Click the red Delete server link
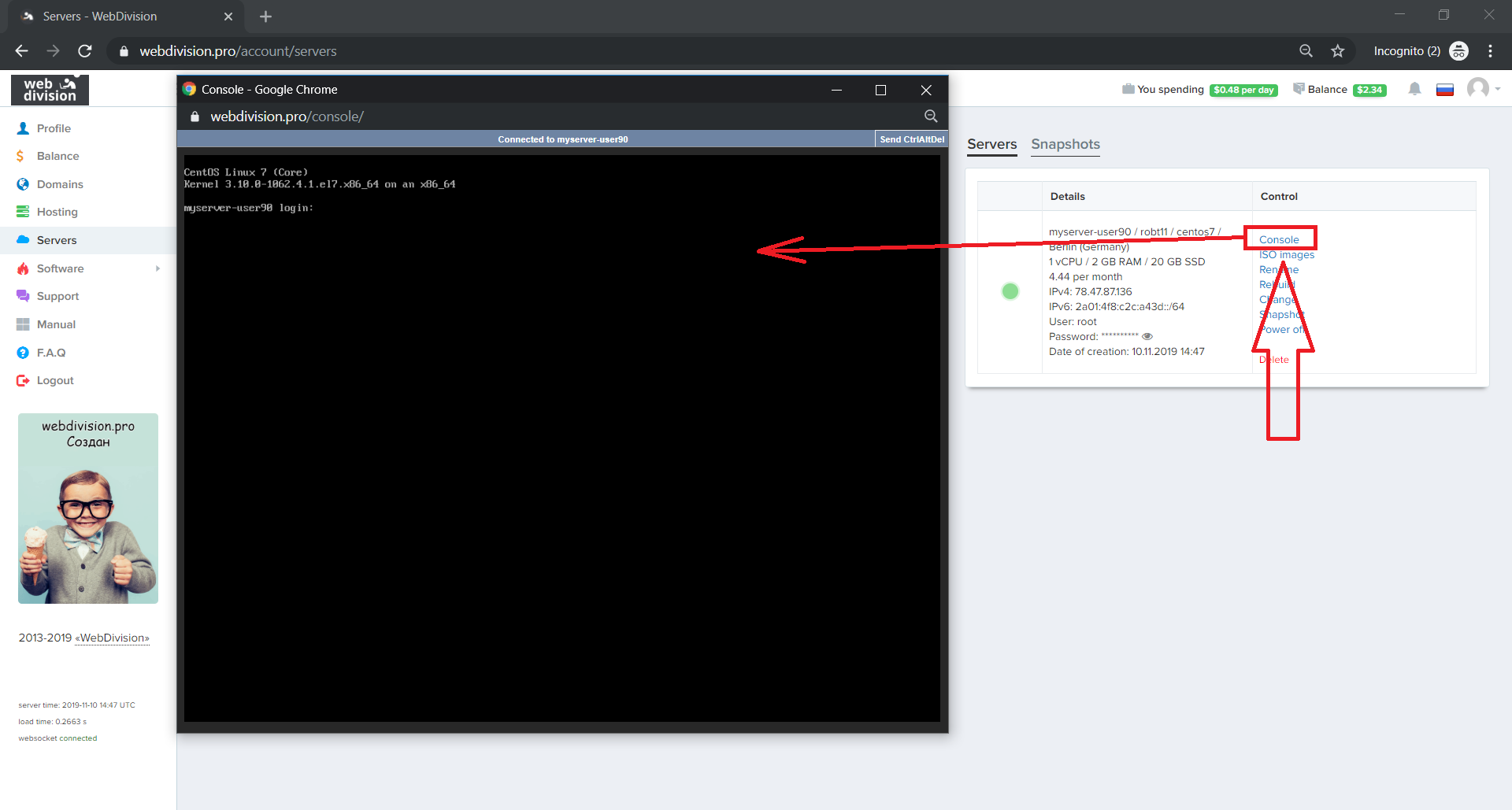The image size is (1512, 810). tap(1274, 360)
